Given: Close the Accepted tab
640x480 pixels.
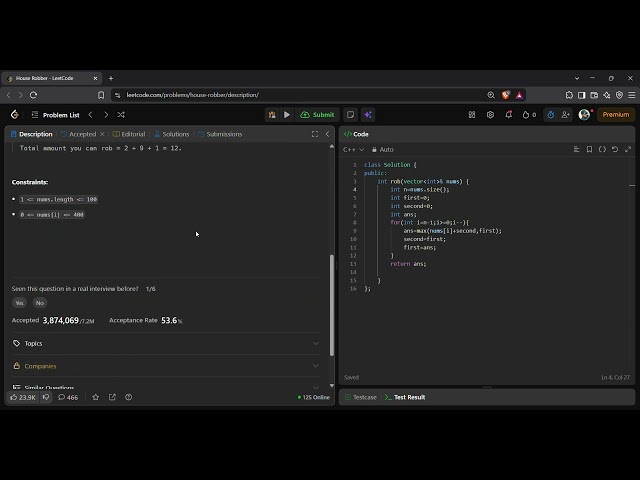Looking at the screenshot, I should pos(102,134).
